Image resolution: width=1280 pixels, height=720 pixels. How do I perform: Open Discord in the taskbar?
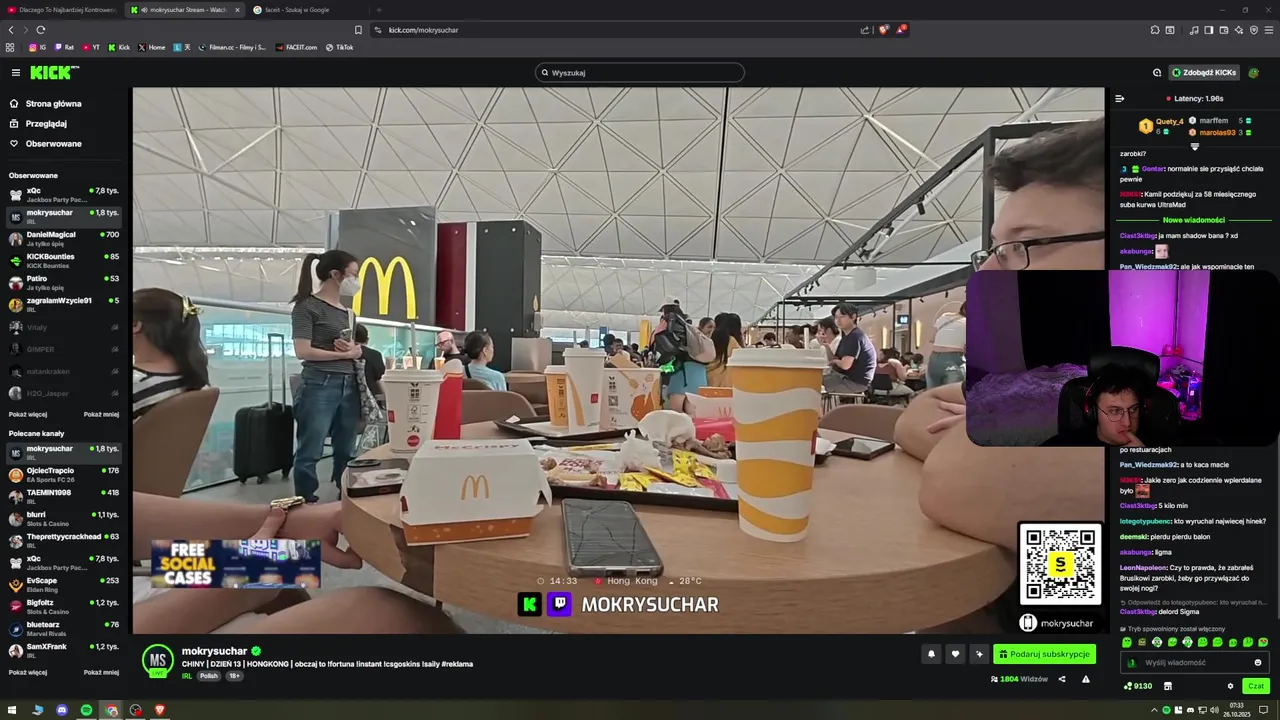pyautogui.click(x=62, y=710)
